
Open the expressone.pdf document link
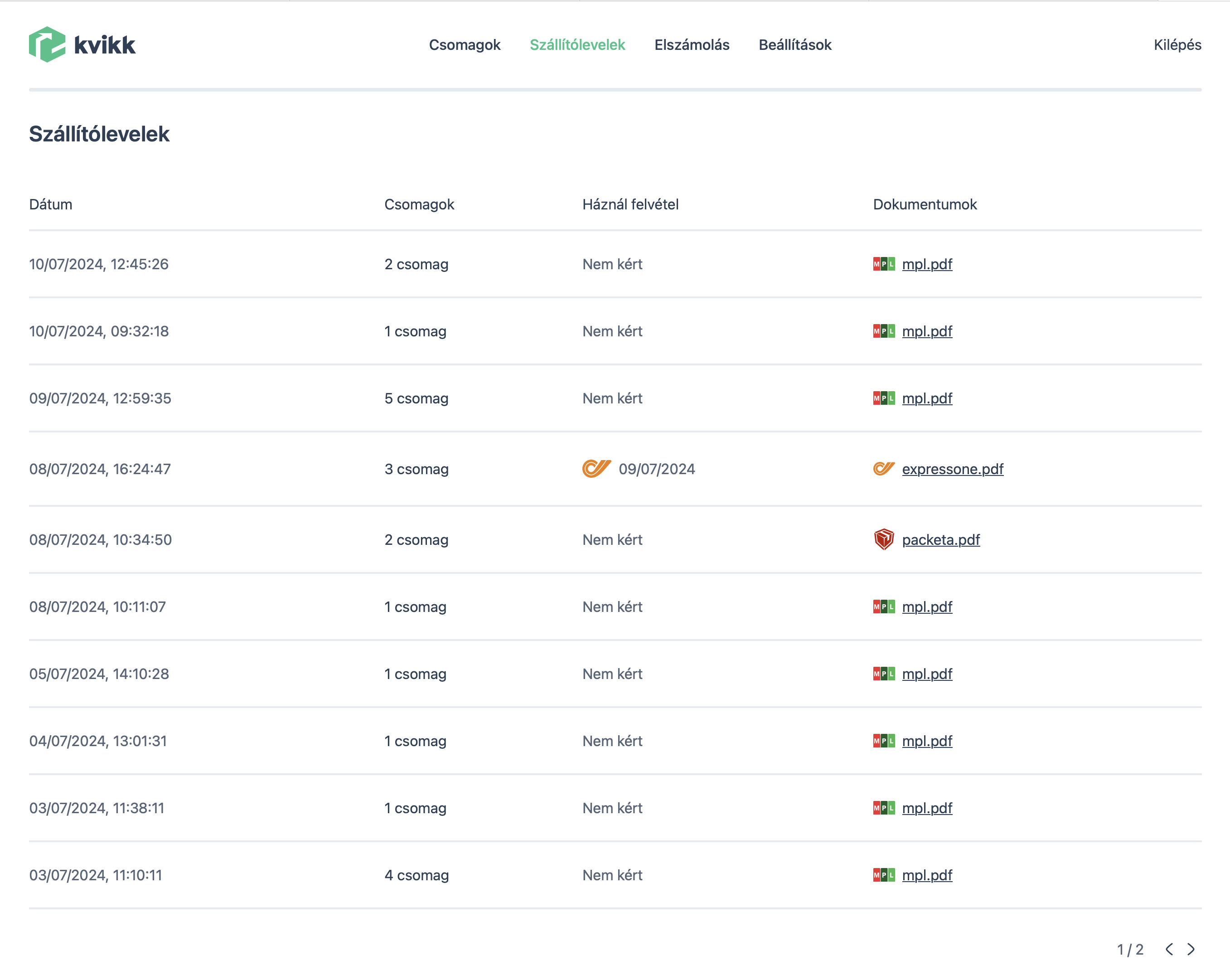952,469
